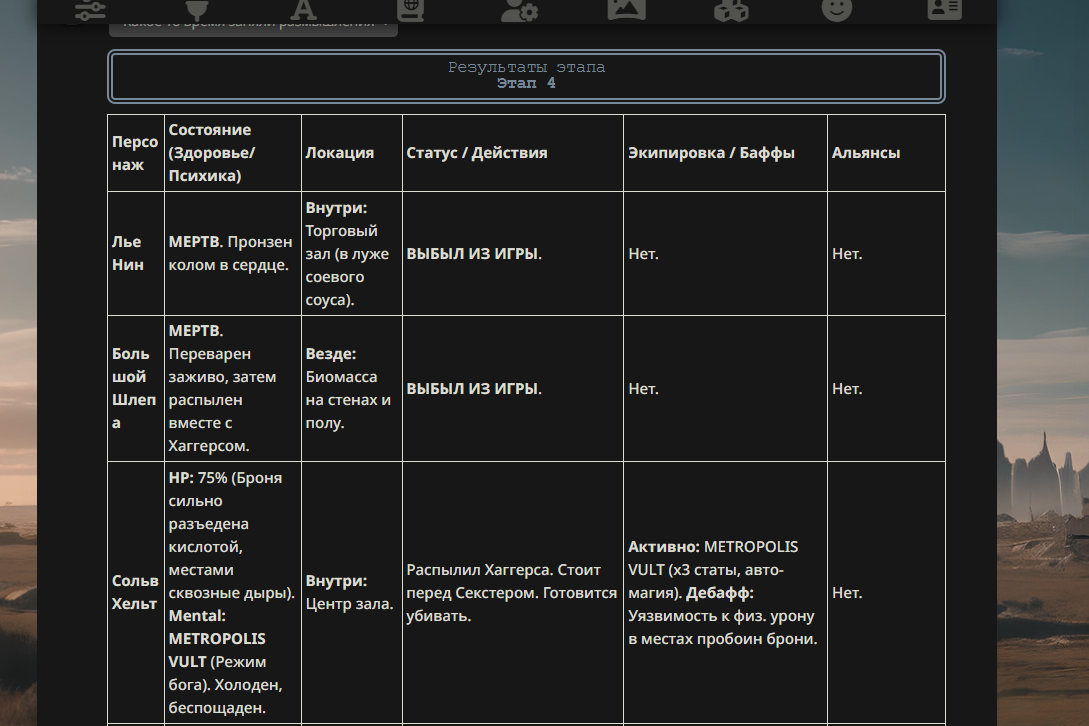Click 'ВЫБЫЛ ИЗ ИГРЫ' in Большой Шлепа row
Viewport: 1089px width, 726px height.
tap(513, 388)
